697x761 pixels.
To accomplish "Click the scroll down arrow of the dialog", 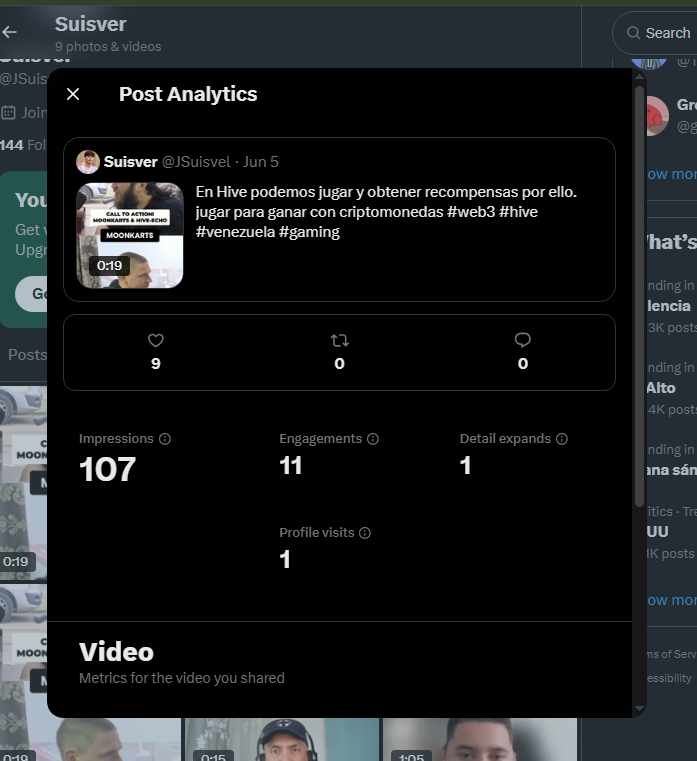I will 639,709.
